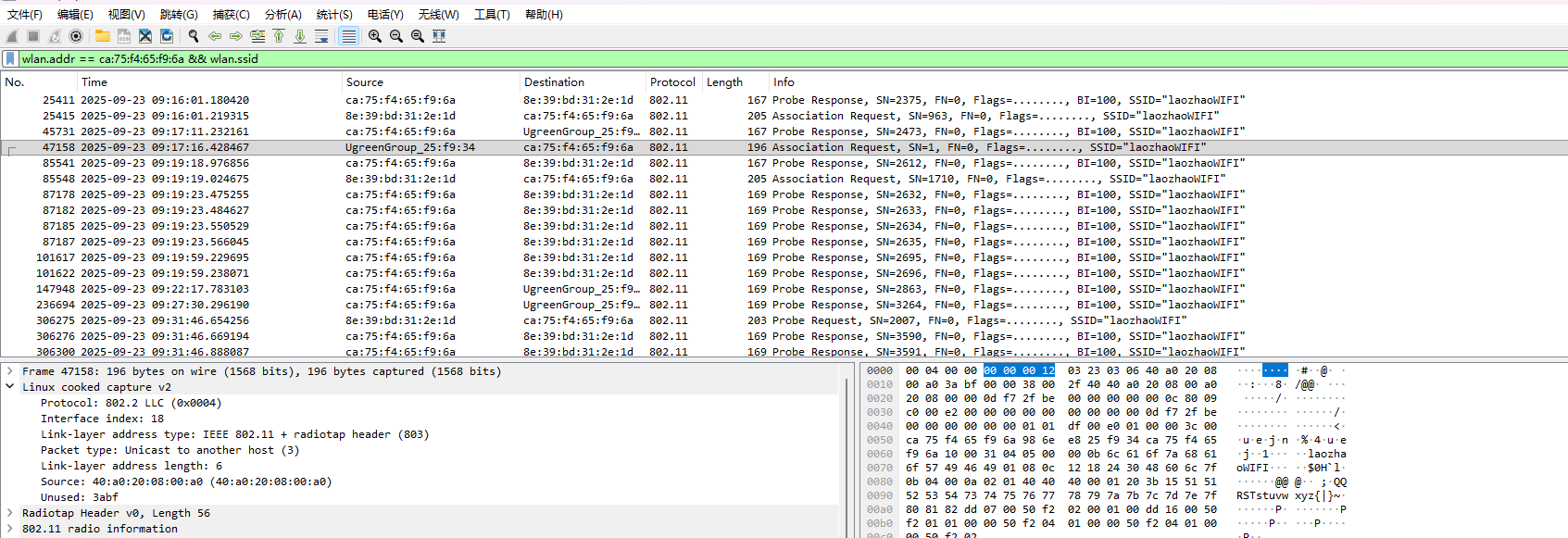Reload this capture file
Image resolution: width=1568 pixels, height=538 pixels.
[x=167, y=36]
